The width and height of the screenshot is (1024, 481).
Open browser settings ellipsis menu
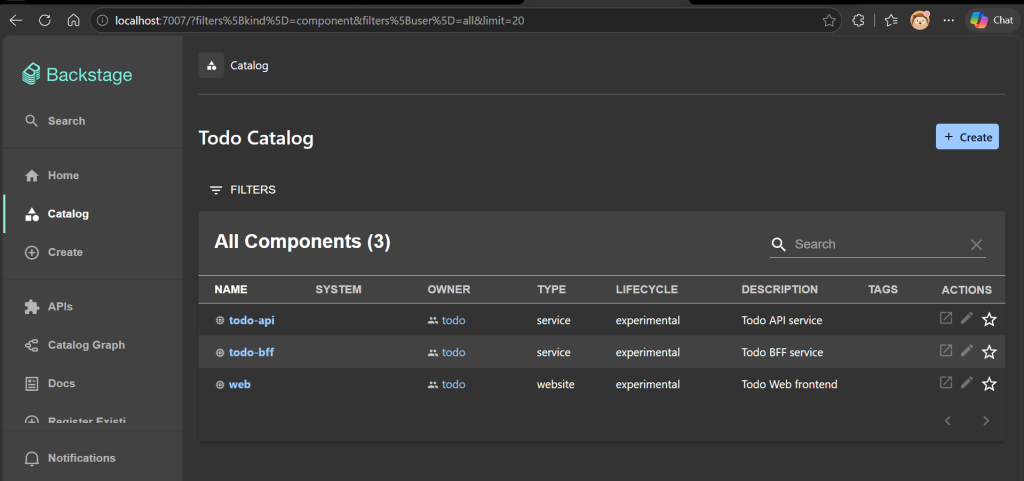(949, 20)
